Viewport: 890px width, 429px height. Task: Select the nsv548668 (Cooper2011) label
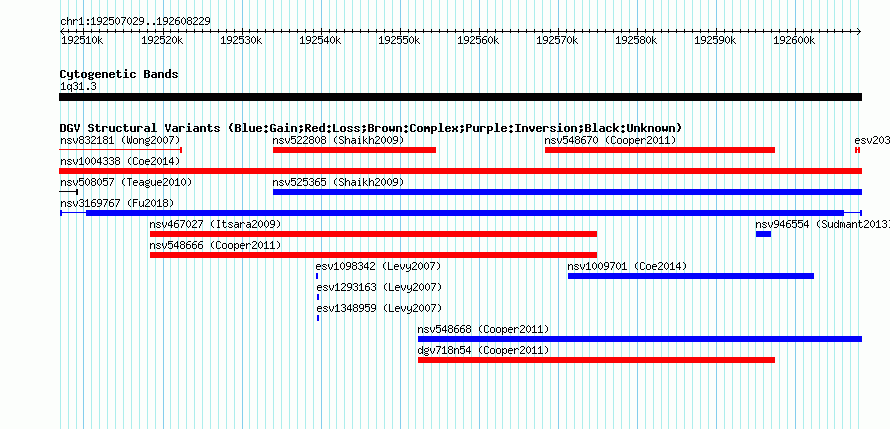[483, 329]
